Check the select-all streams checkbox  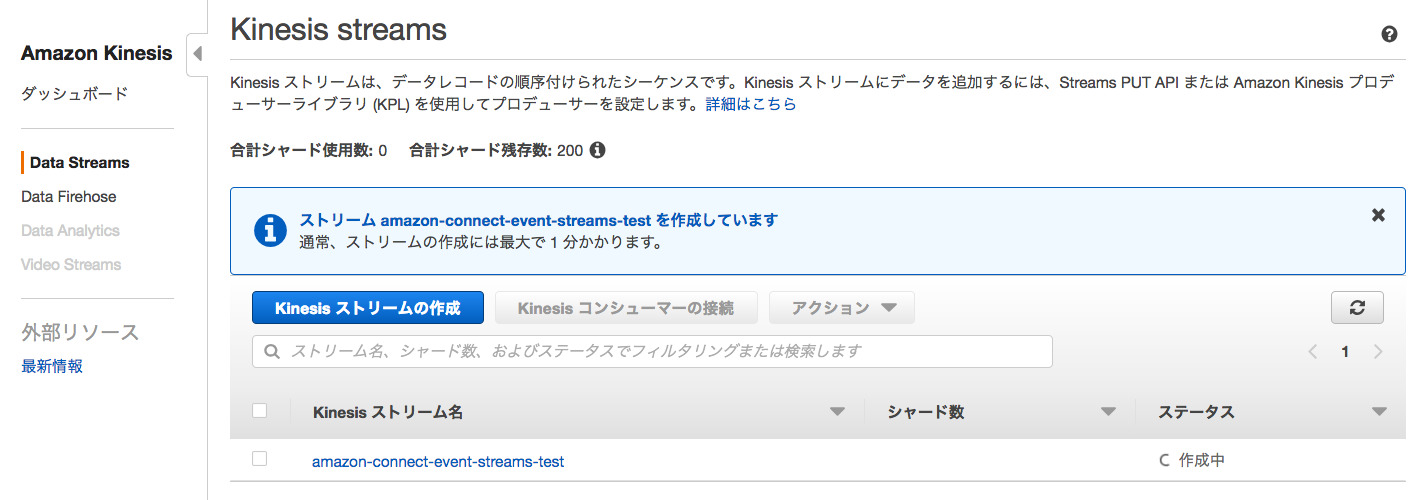[260, 411]
